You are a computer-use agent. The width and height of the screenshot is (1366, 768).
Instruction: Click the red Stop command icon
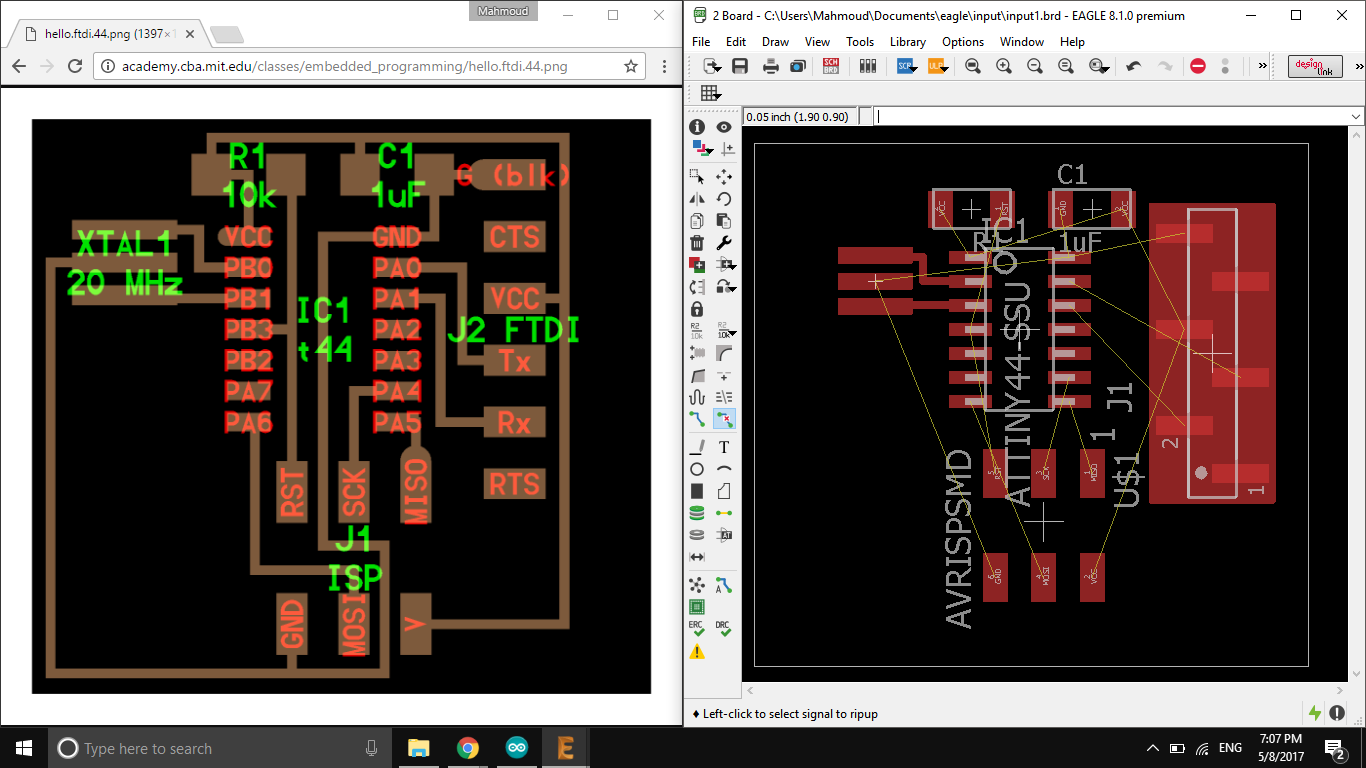tap(1198, 66)
